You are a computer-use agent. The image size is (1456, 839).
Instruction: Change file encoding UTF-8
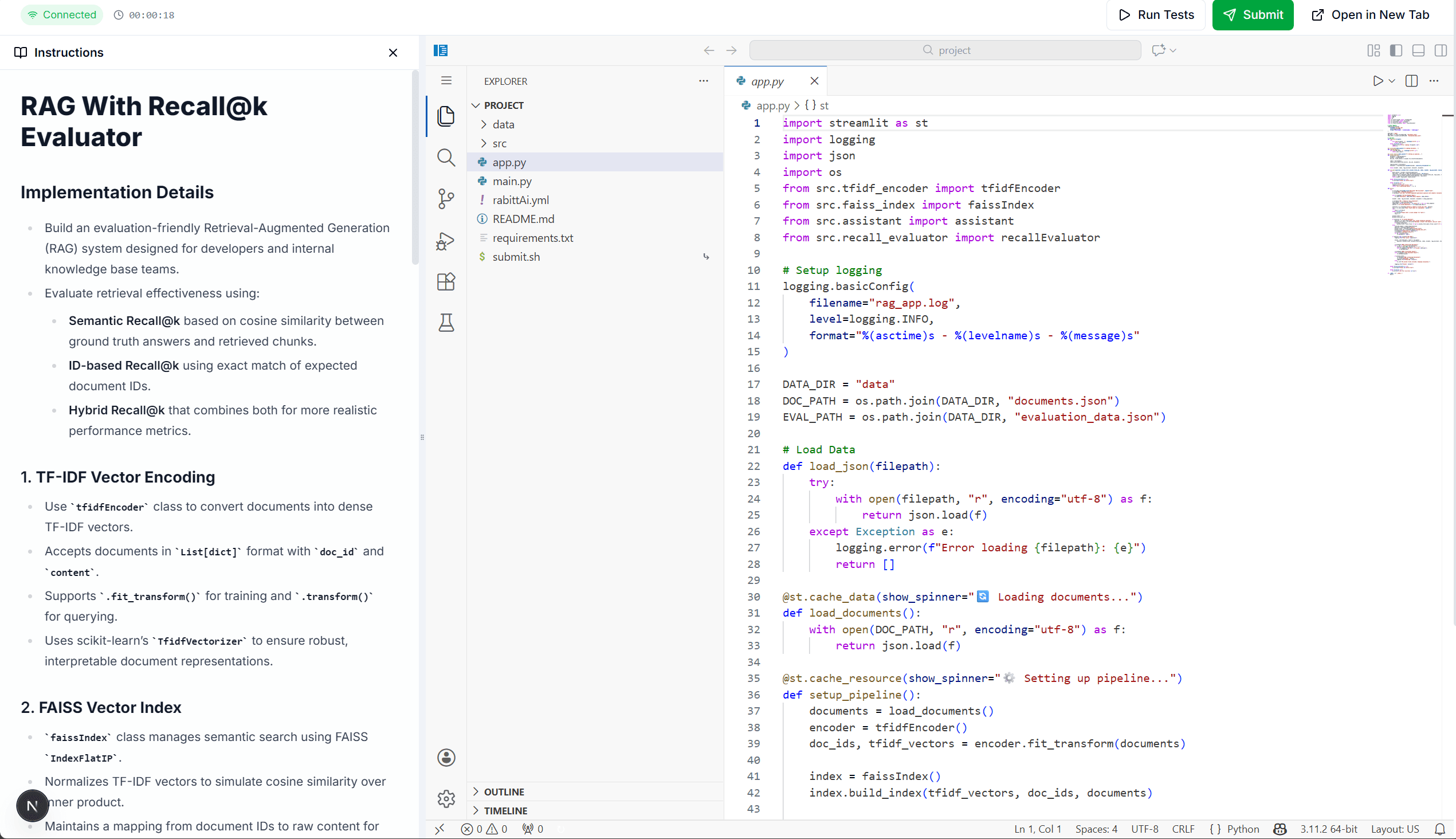(x=1144, y=829)
